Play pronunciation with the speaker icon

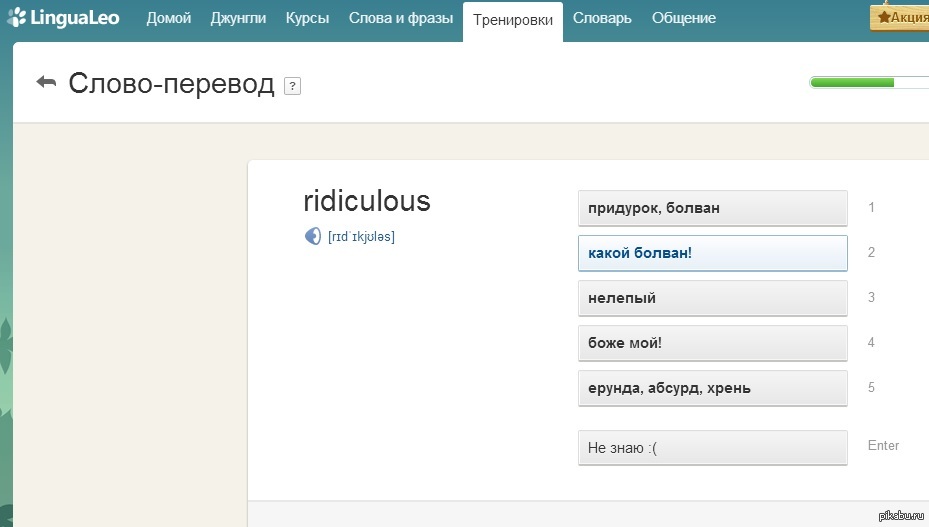tap(313, 237)
